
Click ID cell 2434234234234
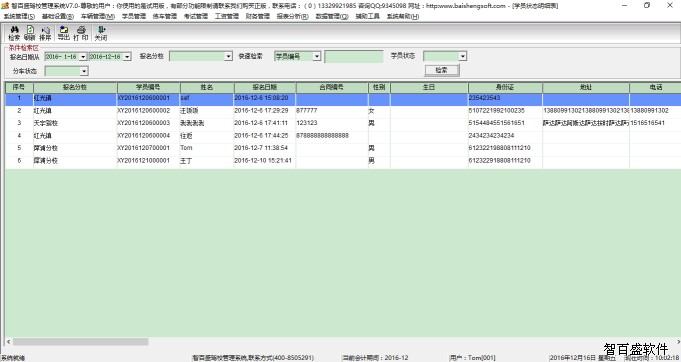[x=505, y=136]
